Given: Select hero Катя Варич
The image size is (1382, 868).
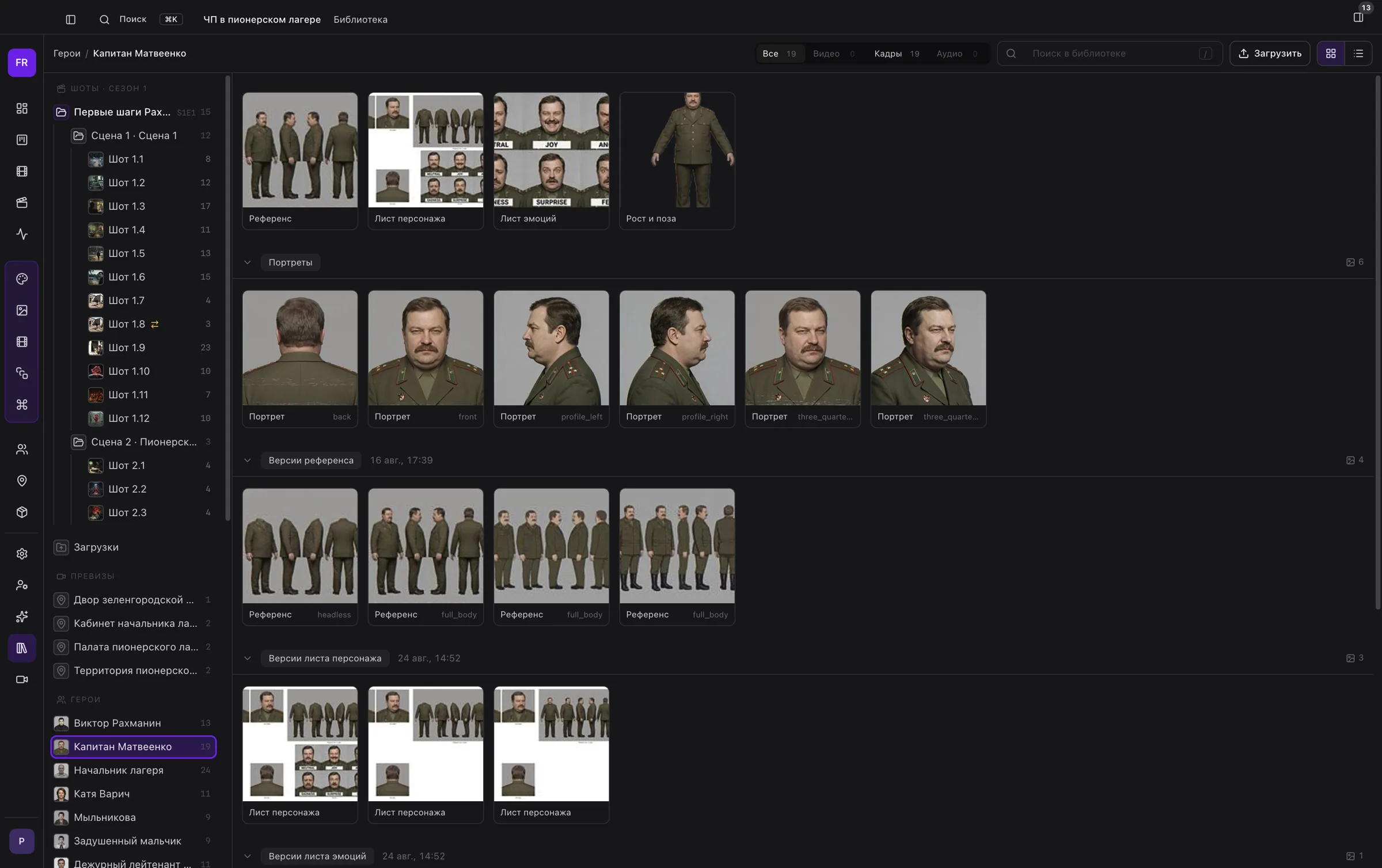Looking at the screenshot, I should point(134,794).
